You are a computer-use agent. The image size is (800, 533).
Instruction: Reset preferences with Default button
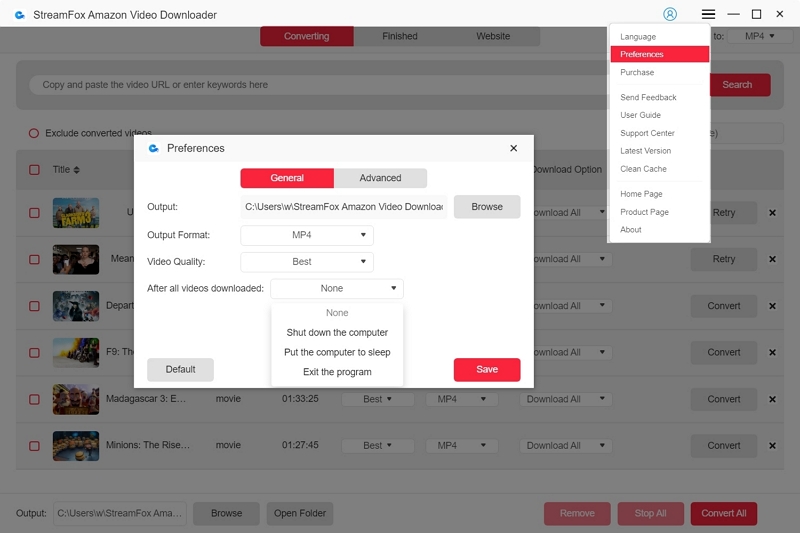pos(180,369)
